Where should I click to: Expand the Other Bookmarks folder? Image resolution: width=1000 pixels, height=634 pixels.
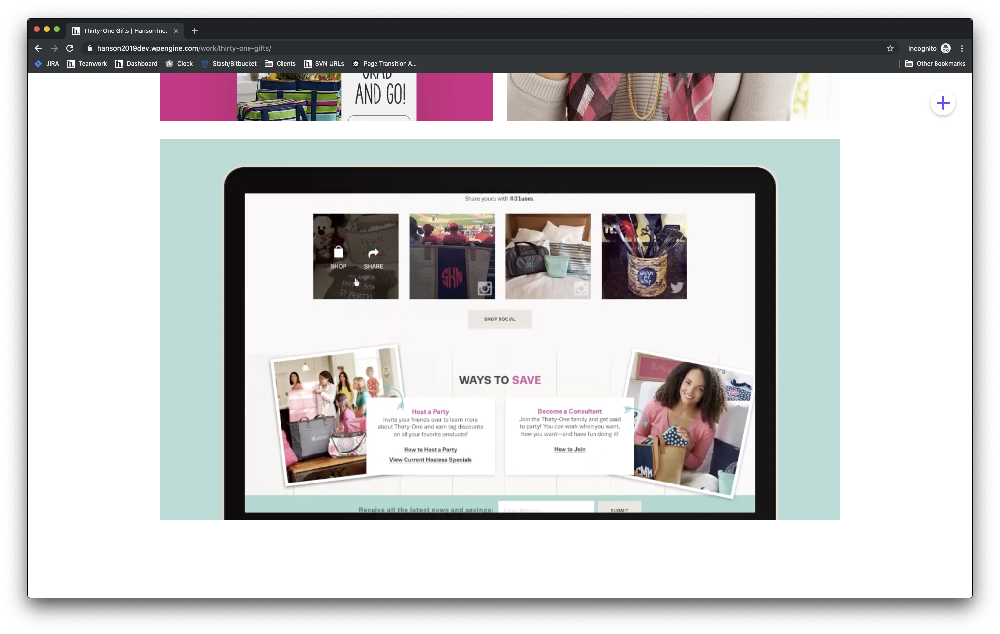(935, 64)
